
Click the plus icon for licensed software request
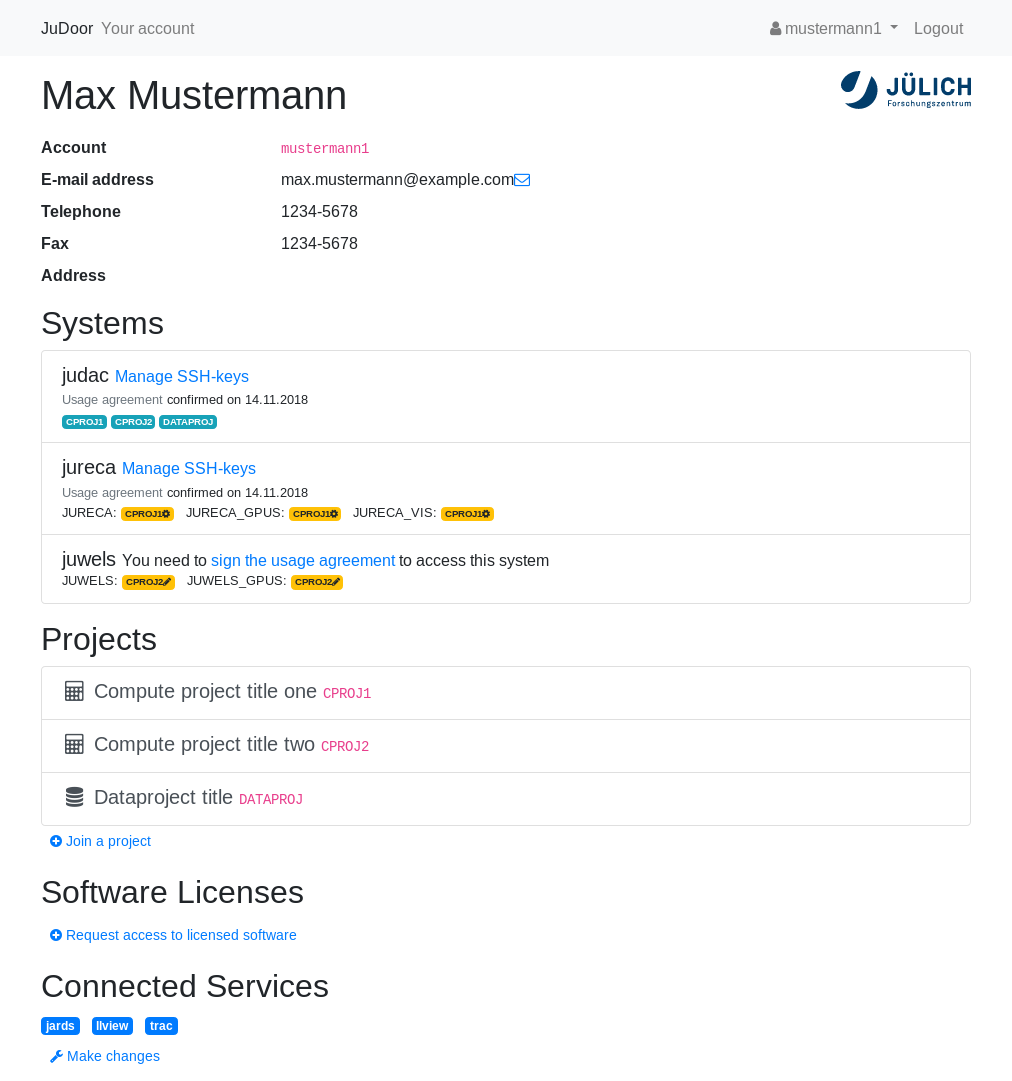click(x=56, y=935)
